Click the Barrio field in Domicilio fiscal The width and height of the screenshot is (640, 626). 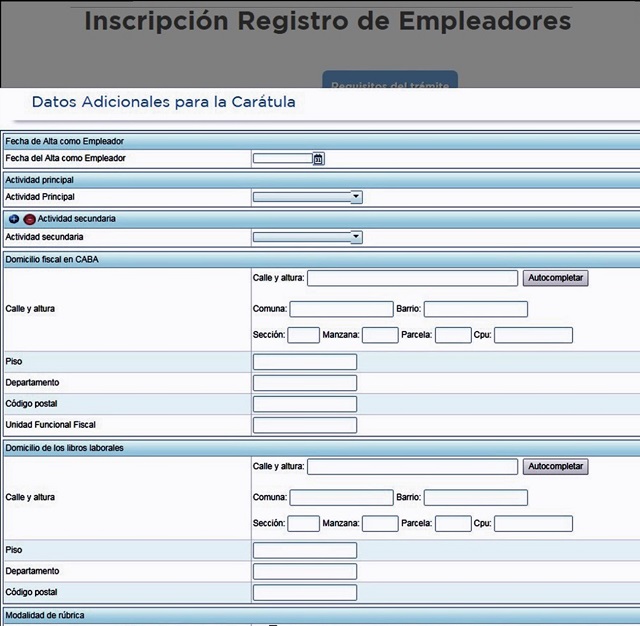(x=475, y=309)
